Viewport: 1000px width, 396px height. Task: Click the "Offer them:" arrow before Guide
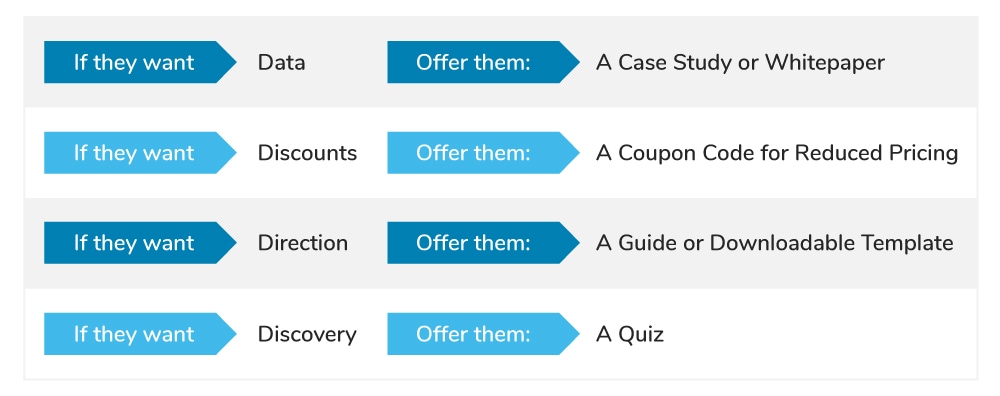483,243
